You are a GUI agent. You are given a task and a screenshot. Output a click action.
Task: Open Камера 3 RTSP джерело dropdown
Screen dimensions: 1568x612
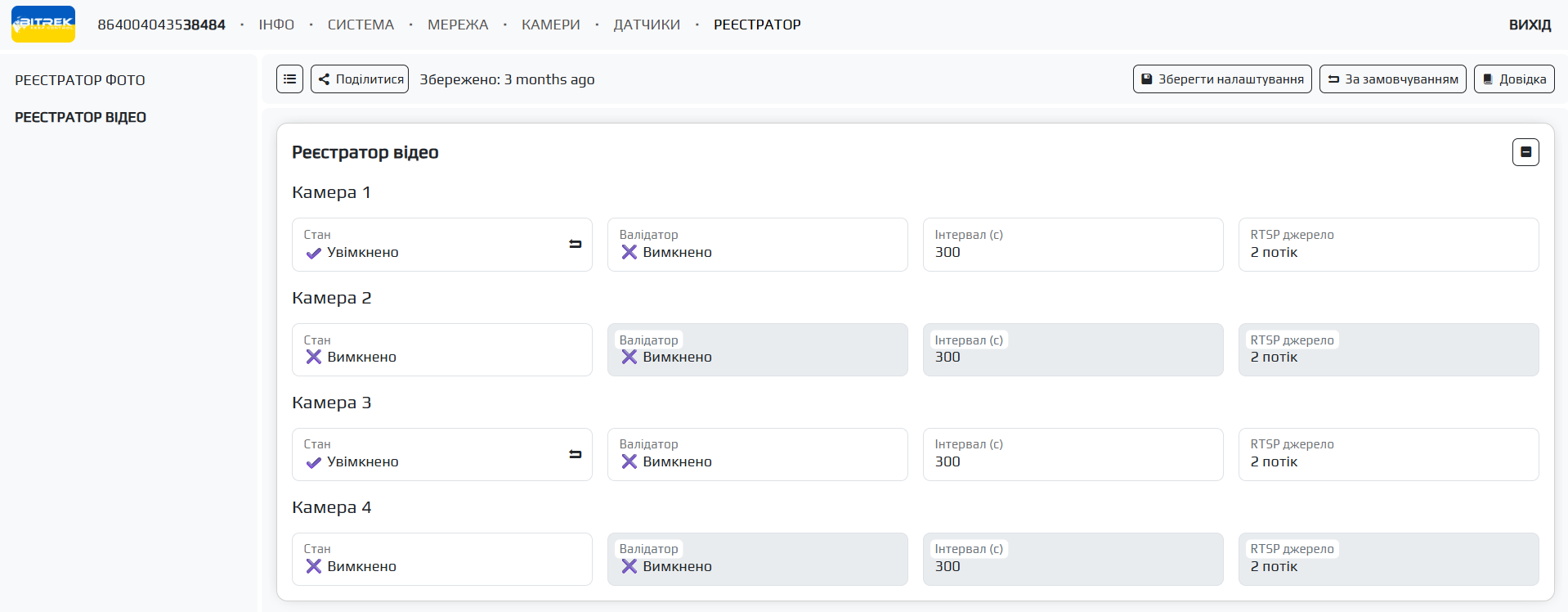point(1387,454)
